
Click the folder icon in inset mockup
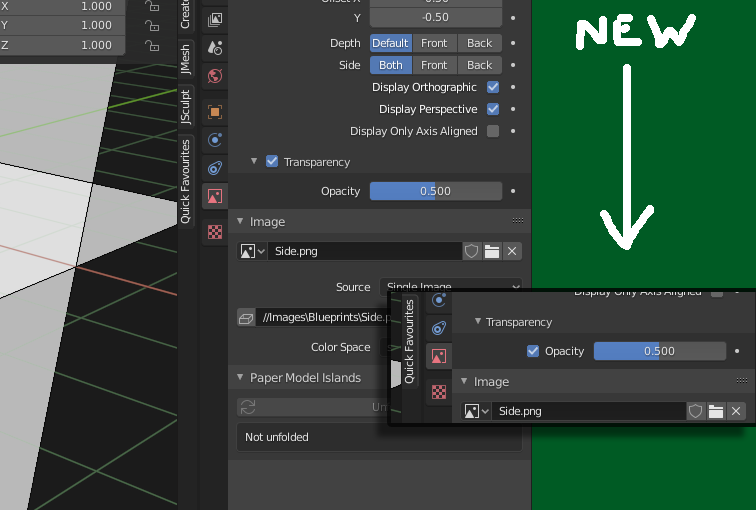coord(716,411)
